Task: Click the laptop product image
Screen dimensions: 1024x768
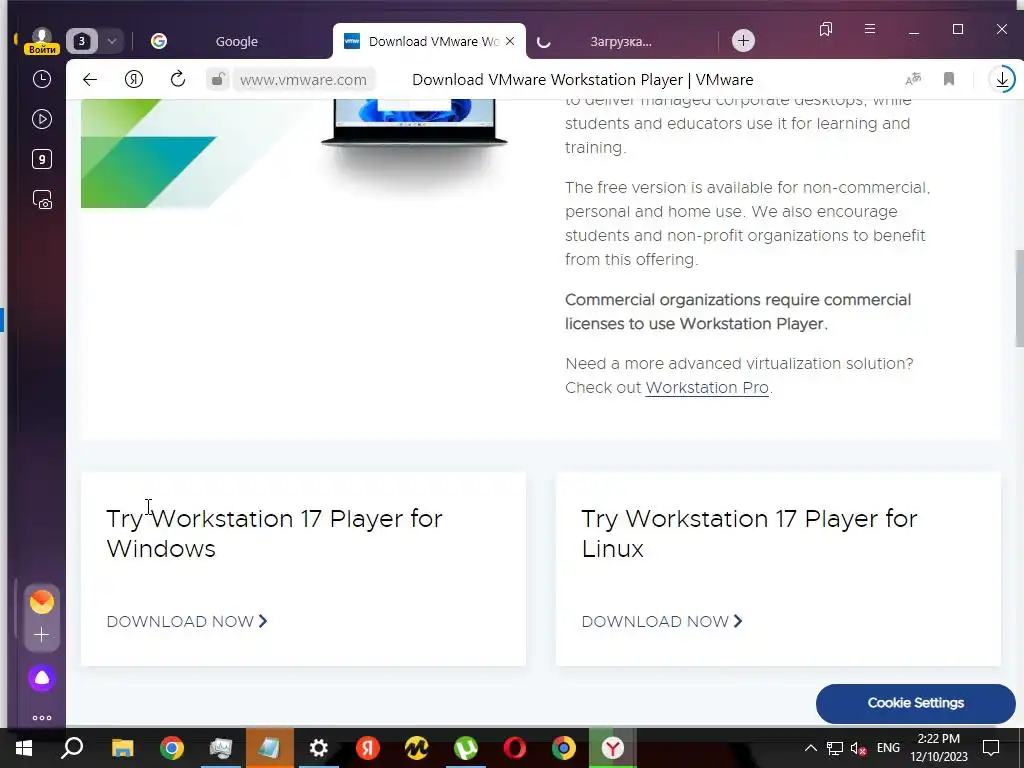Action: tap(414, 122)
